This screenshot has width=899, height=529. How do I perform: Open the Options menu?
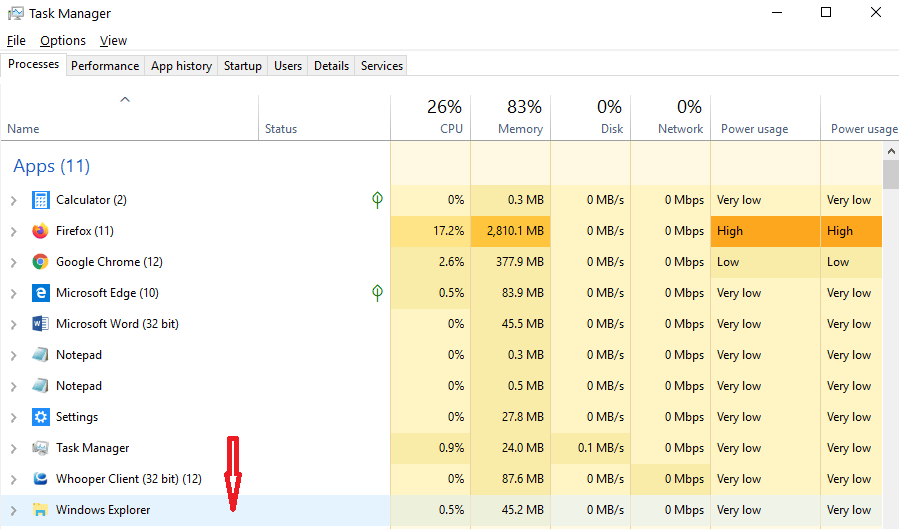click(x=63, y=41)
